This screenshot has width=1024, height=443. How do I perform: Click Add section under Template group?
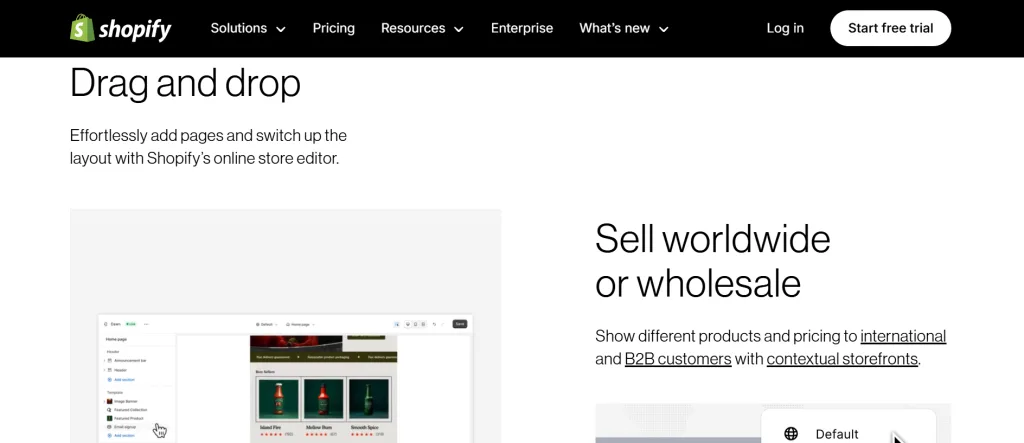coord(121,435)
